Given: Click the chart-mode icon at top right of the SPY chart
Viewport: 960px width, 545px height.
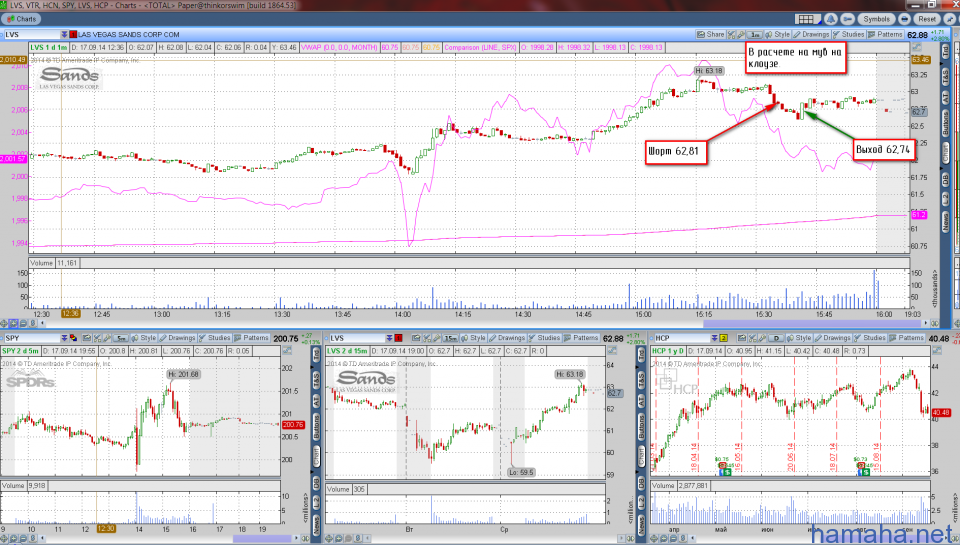Looking at the screenshot, I should click(x=287, y=351).
